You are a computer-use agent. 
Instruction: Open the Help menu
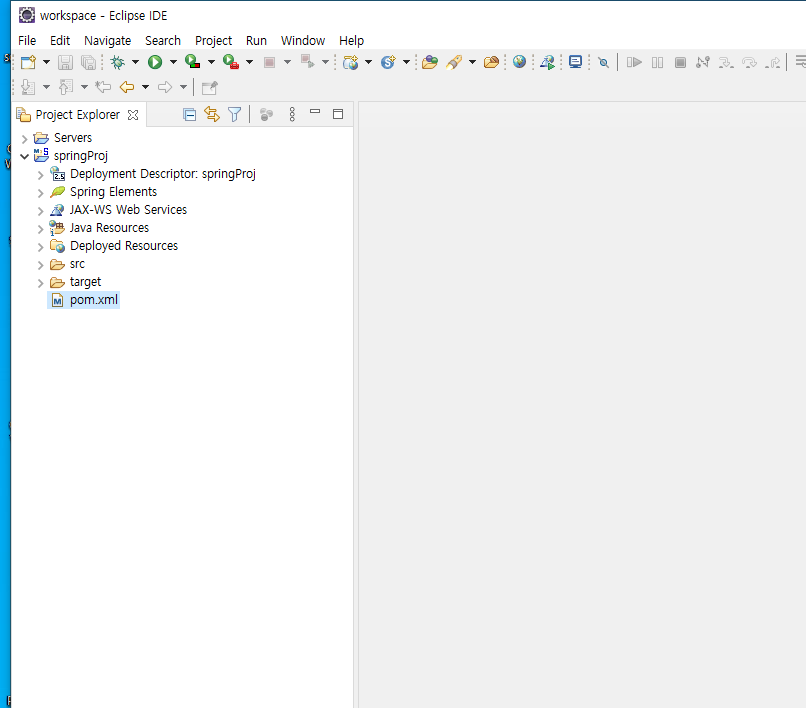coord(352,41)
